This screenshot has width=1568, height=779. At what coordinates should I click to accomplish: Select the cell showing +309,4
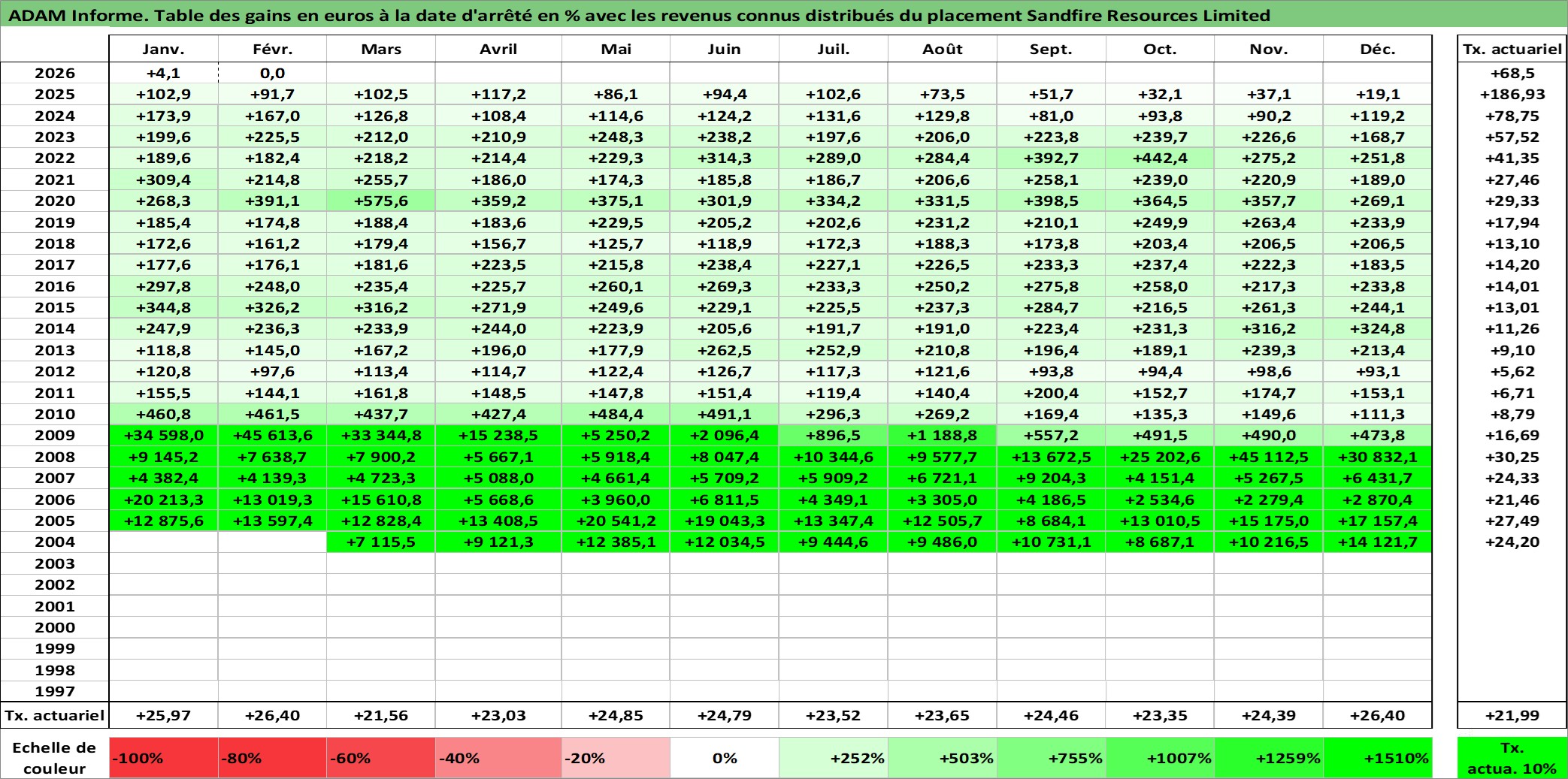(x=163, y=180)
